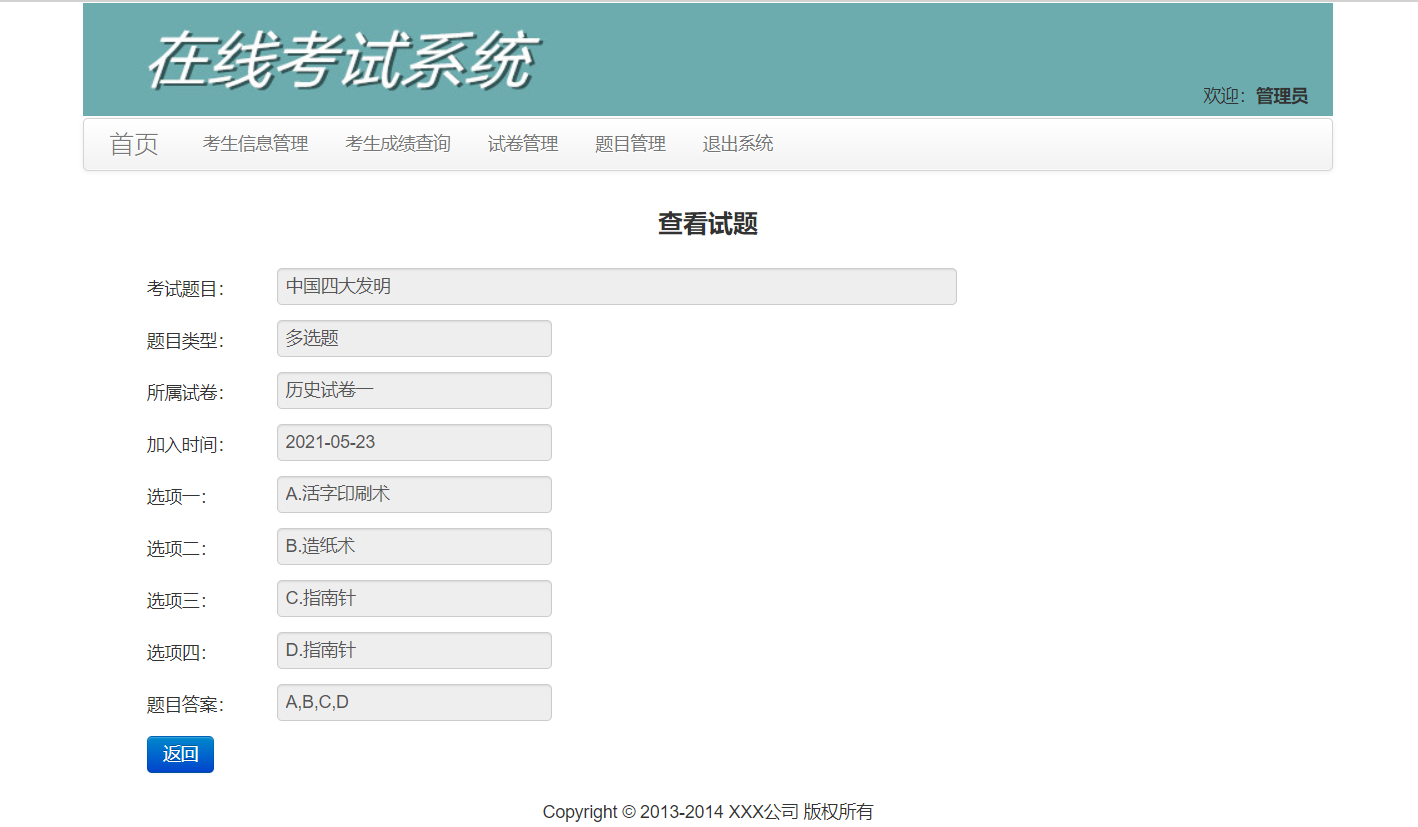This screenshot has width=1418, height=827.
Task: Open 考生成绩查询 menu item
Action: 398,144
